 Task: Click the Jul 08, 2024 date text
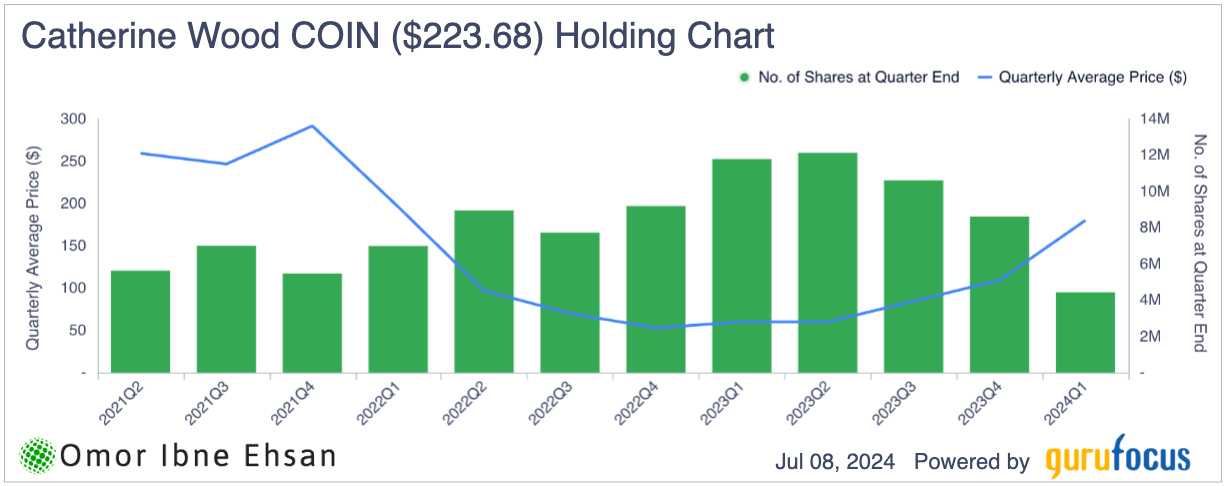(837, 460)
